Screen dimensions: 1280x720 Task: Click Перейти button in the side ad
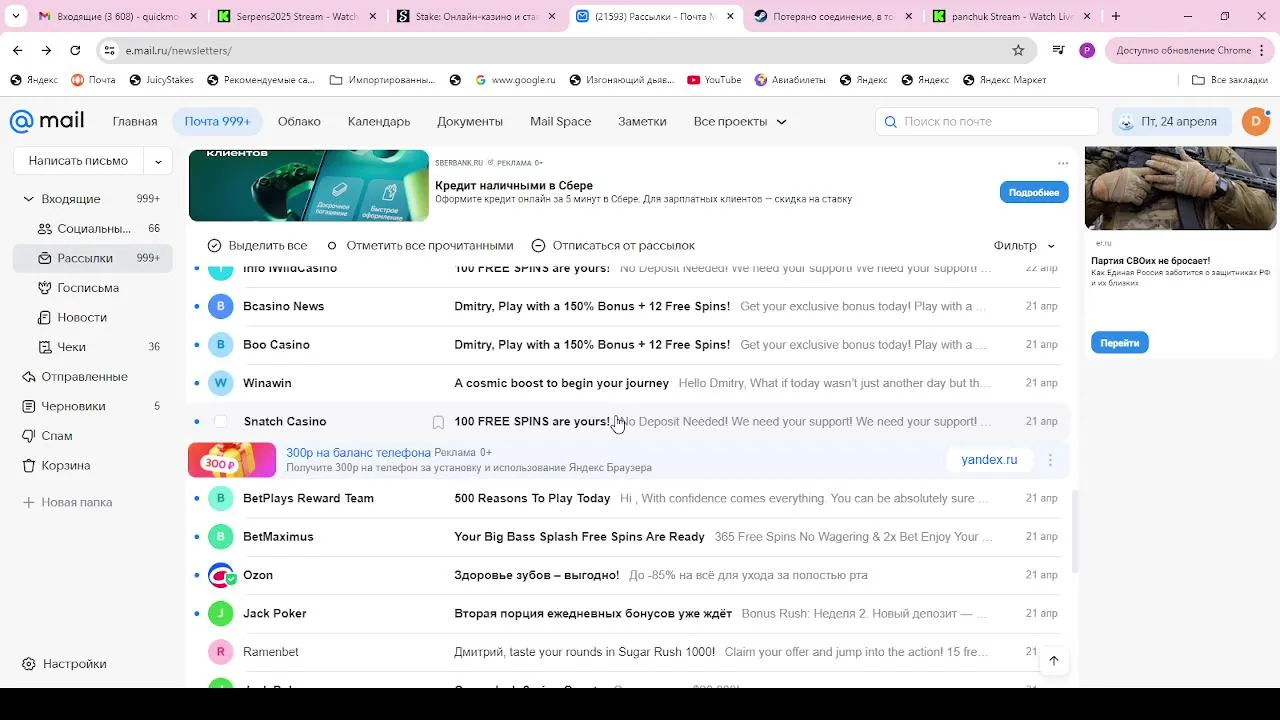tap(1120, 343)
